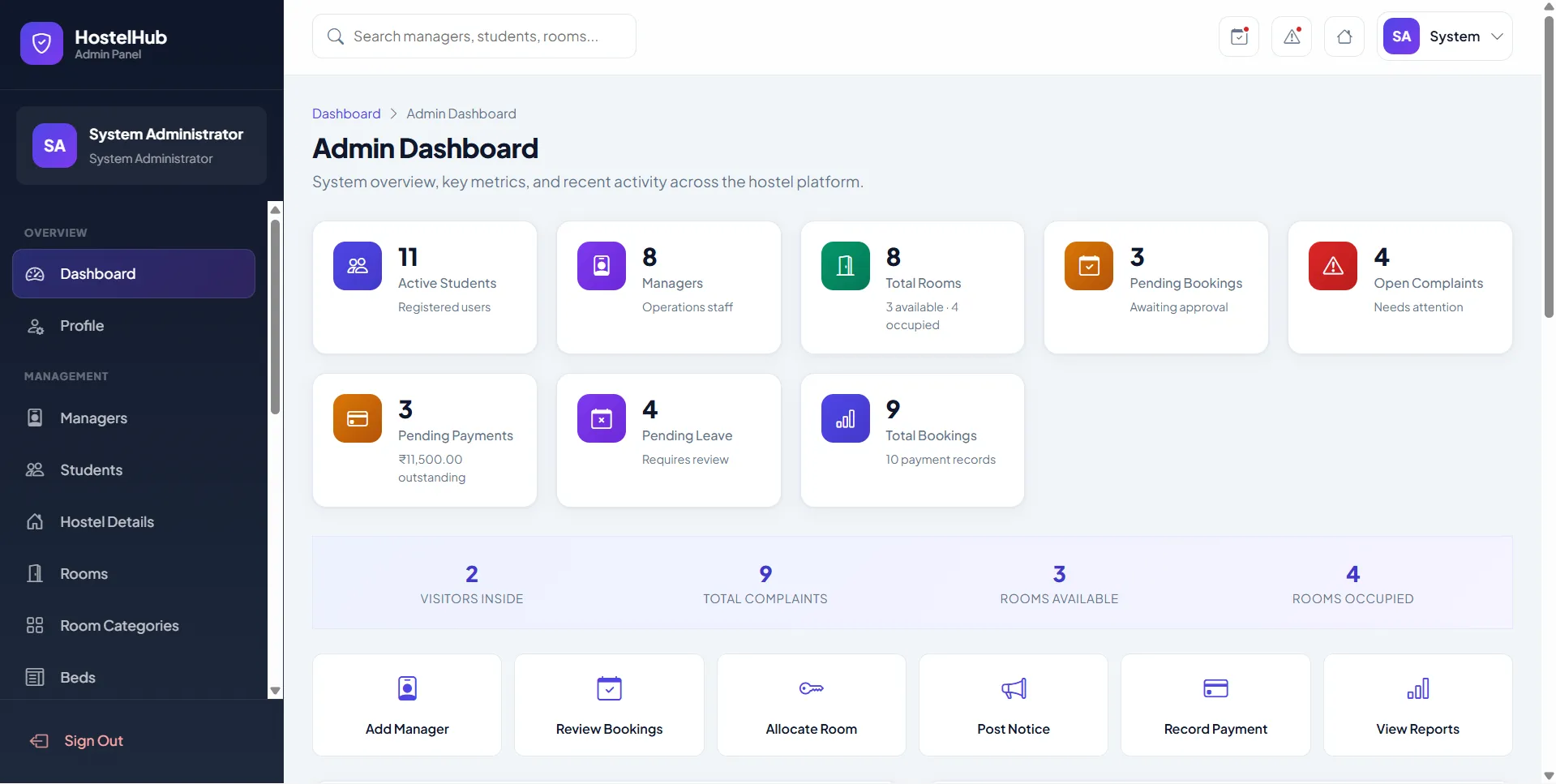Click the "₹11,500.00 outstanding" text

click(432, 469)
